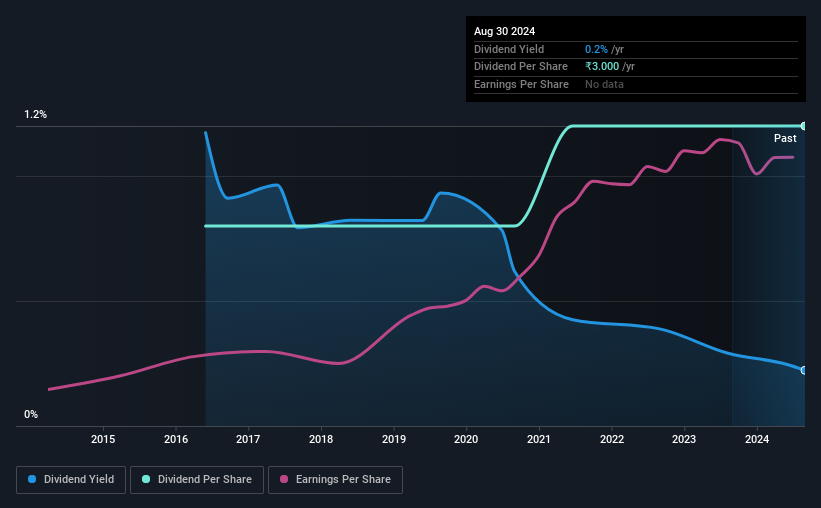Click the 0.2% dividend yield value
The image size is (821, 508).
tap(596, 49)
